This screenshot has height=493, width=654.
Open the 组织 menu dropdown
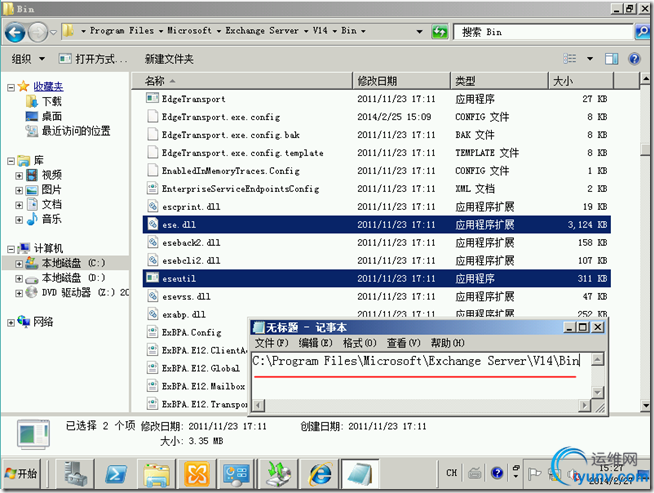pos(28,59)
